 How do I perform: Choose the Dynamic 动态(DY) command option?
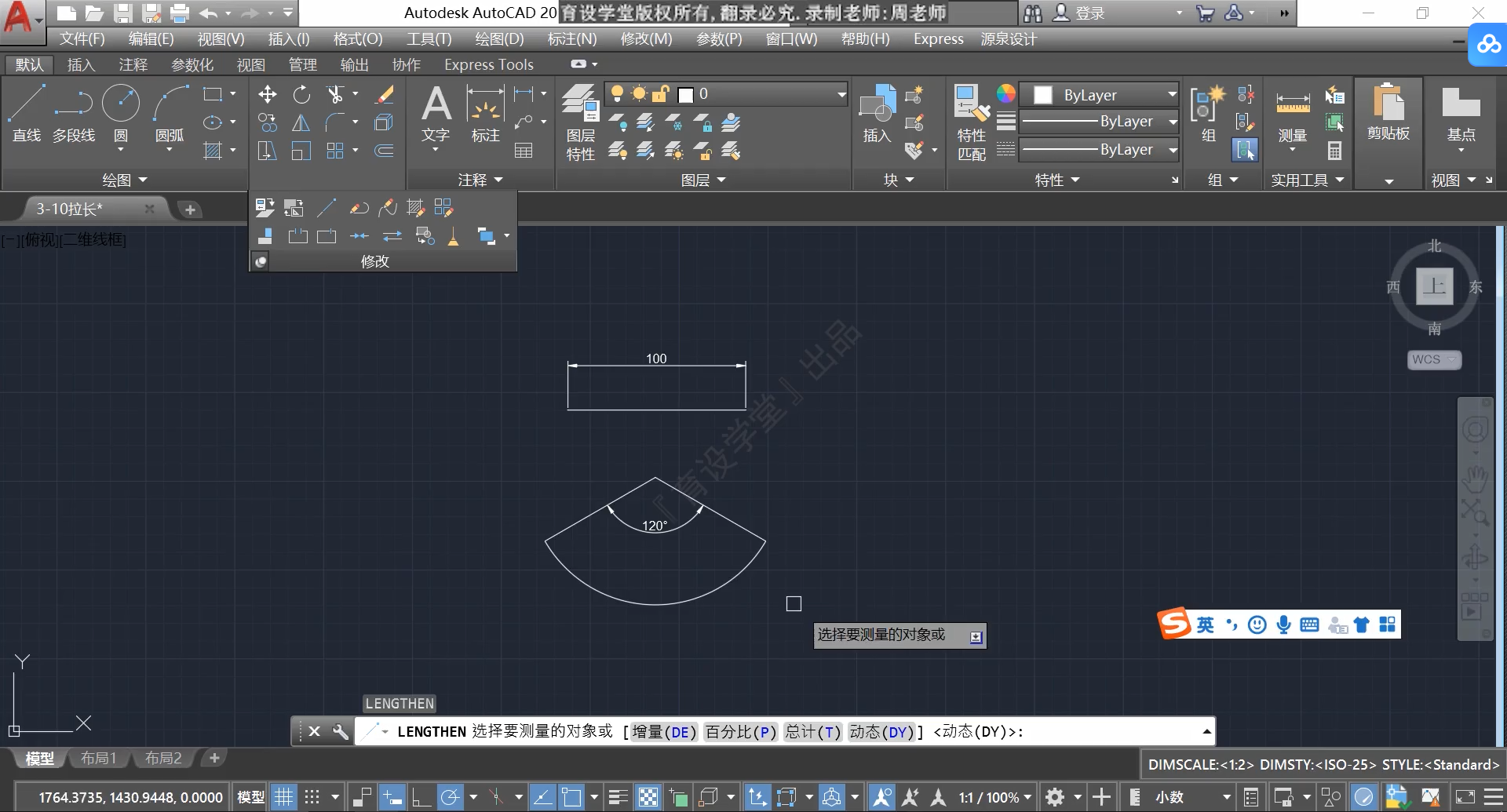pos(881,732)
